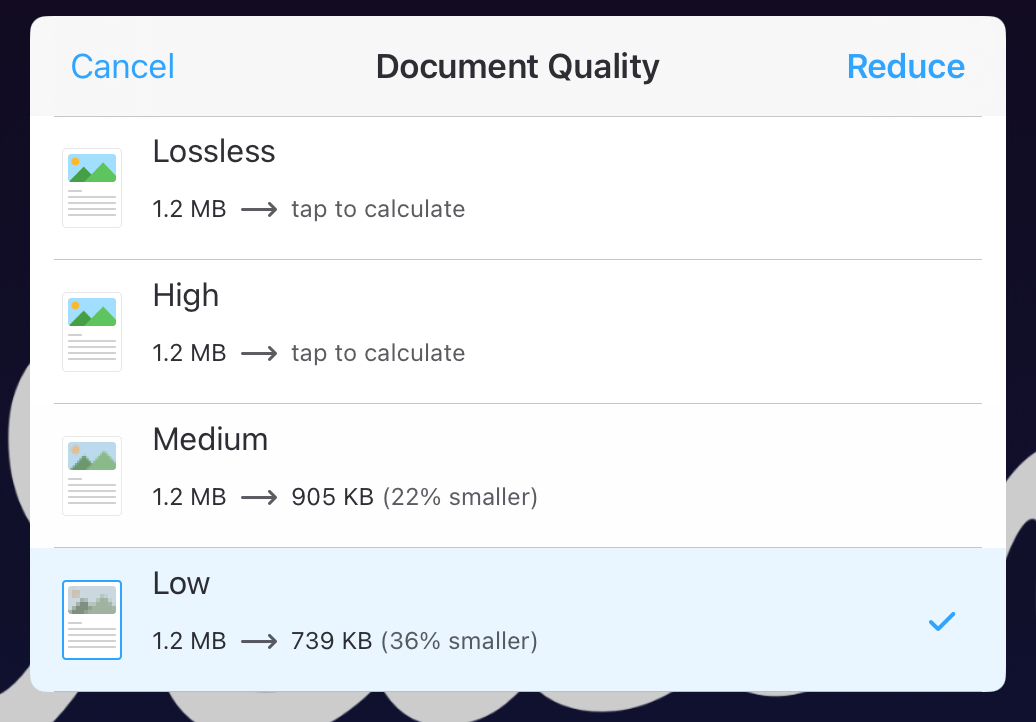Click the Medium quality document icon

tap(92, 476)
